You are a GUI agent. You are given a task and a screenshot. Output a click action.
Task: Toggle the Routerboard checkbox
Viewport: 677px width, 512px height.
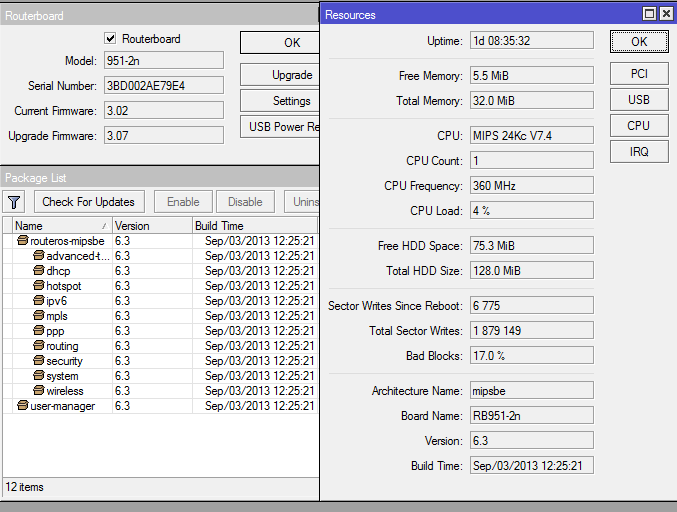[x=110, y=38]
